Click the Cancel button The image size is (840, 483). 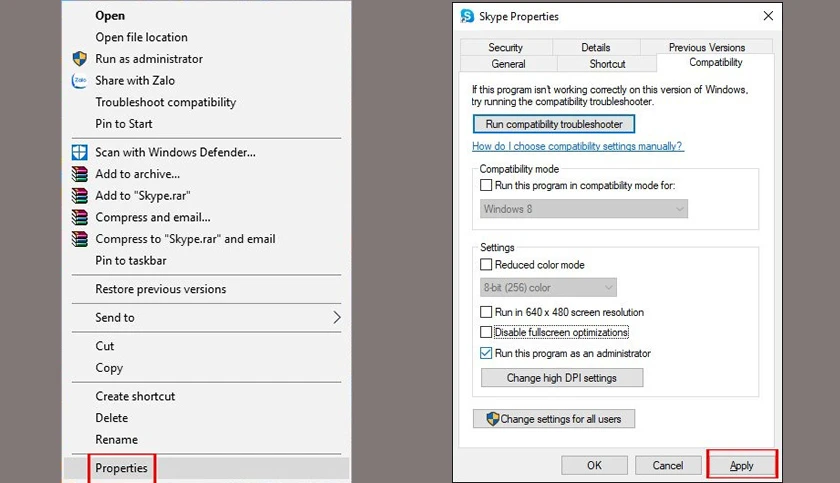(x=668, y=465)
